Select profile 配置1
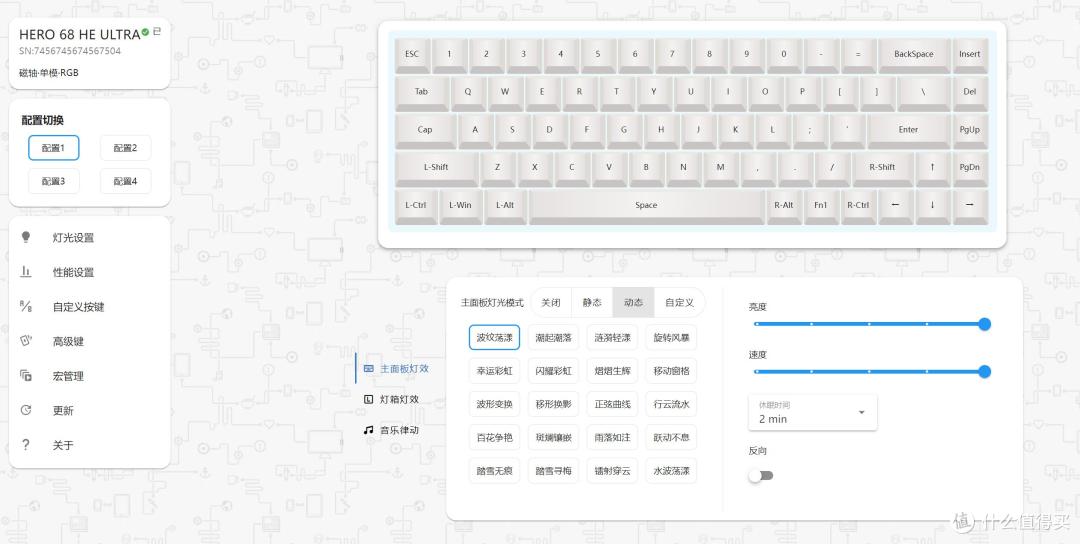Screen dimensions: 1080x544 coord(54,147)
